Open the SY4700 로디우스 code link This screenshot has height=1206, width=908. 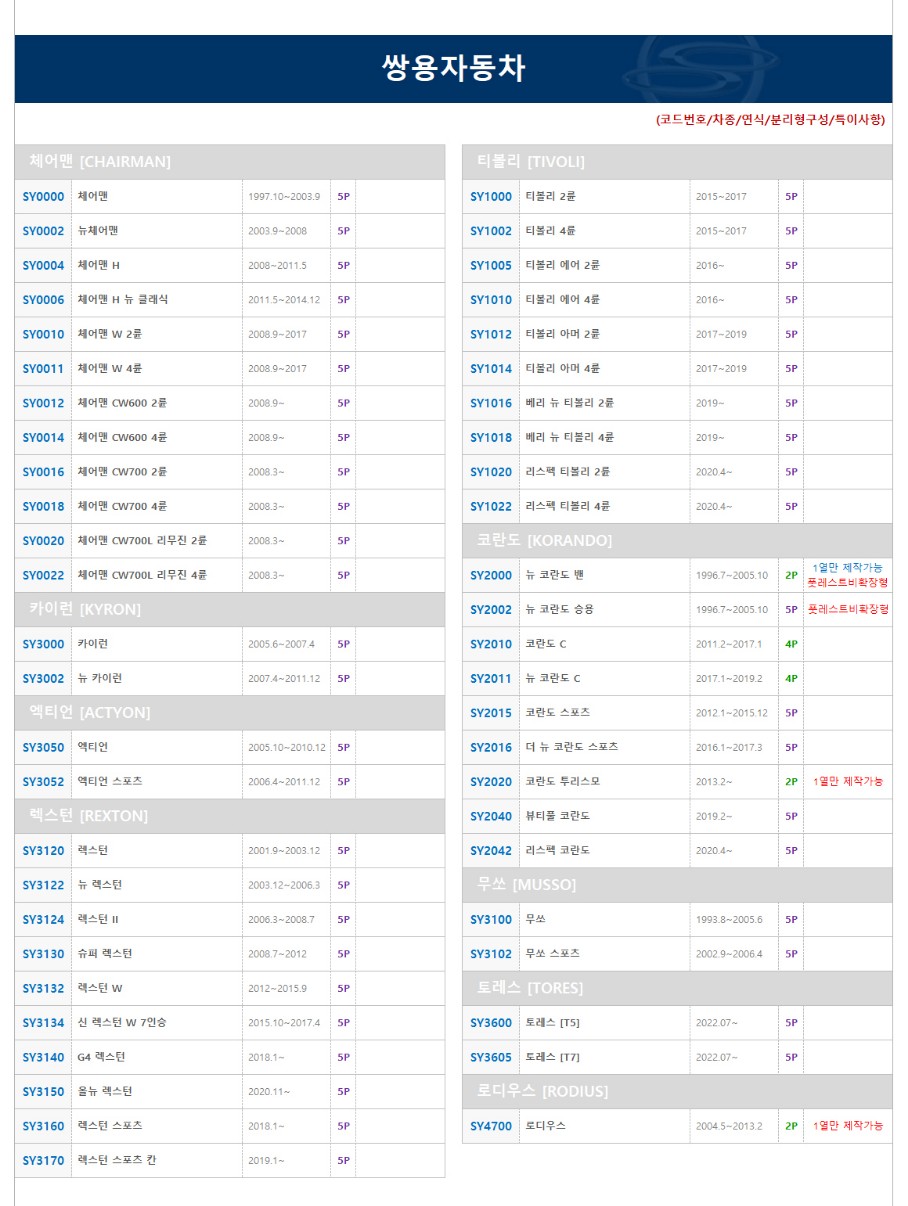[x=491, y=1126]
